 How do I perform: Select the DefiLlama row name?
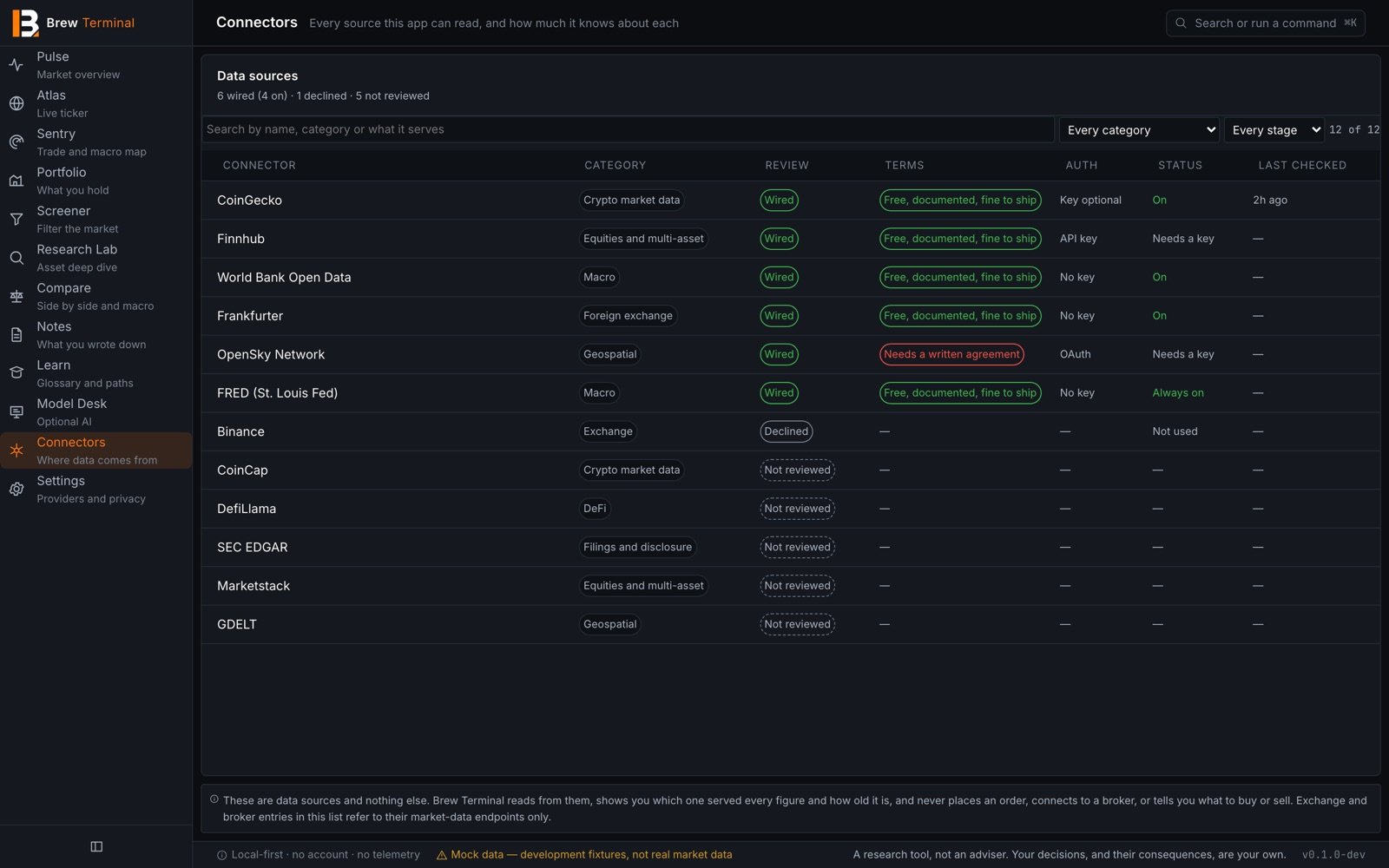click(247, 509)
